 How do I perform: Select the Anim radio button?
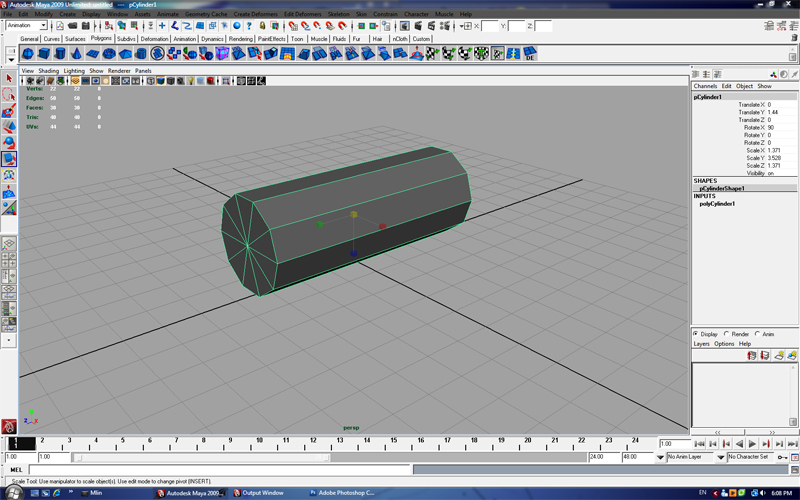tap(757, 334)
